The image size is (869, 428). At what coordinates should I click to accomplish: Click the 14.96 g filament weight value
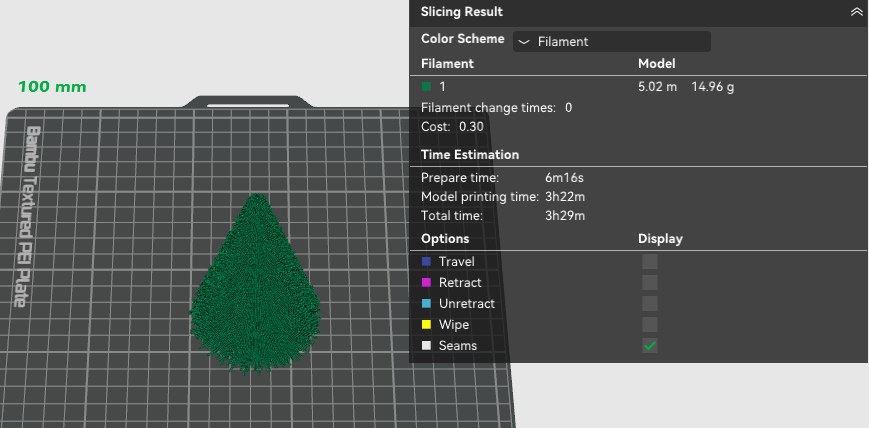point(713,87)
